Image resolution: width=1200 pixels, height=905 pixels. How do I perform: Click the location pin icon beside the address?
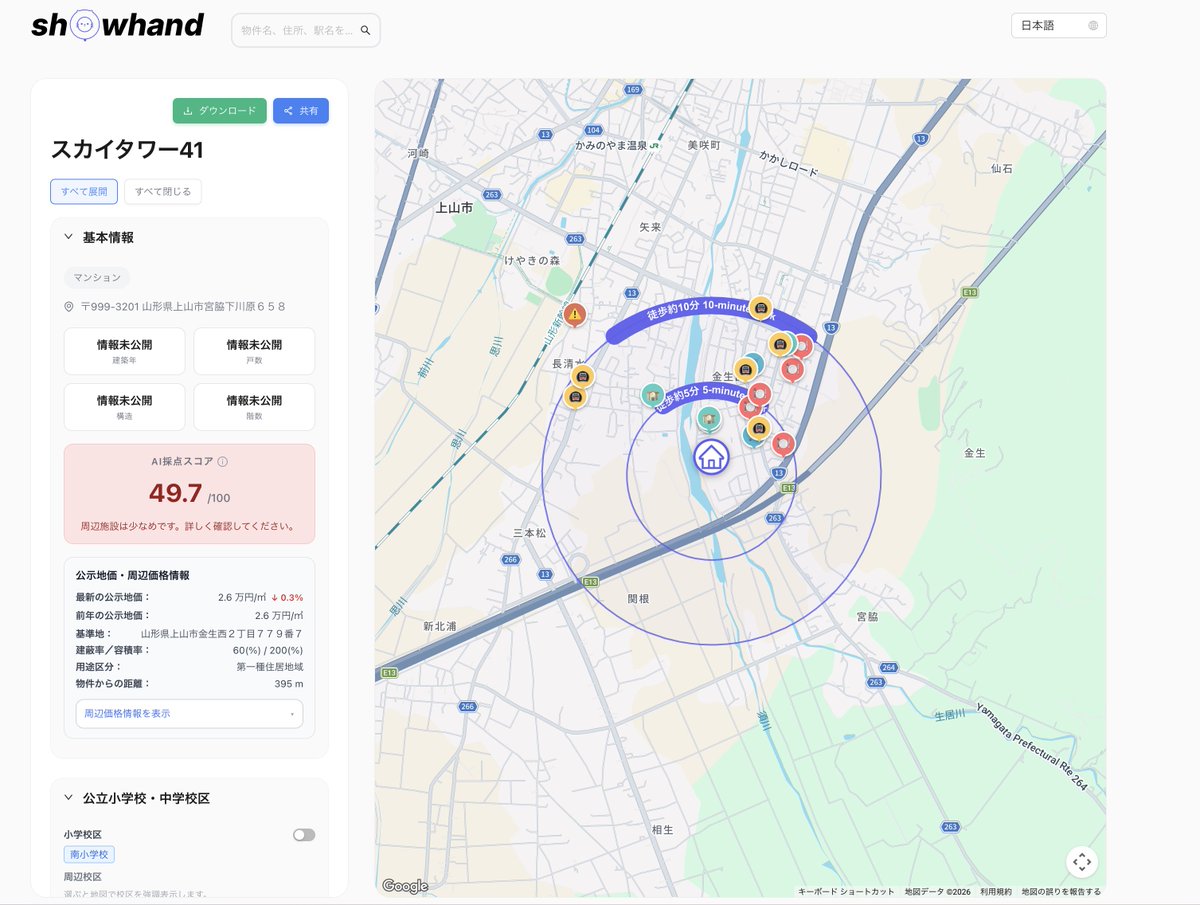tap(69, 307)
